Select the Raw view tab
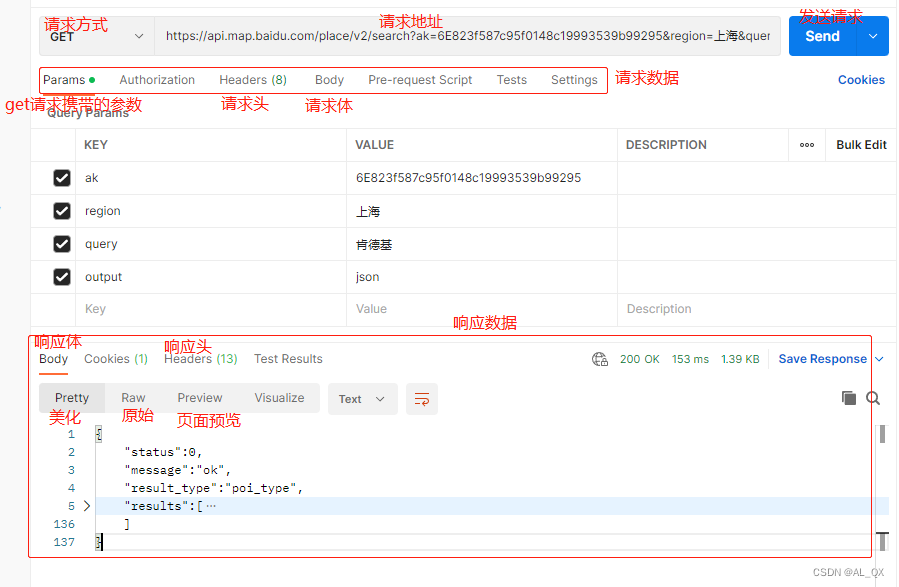899x587 pixels. (x=133, y=398)
